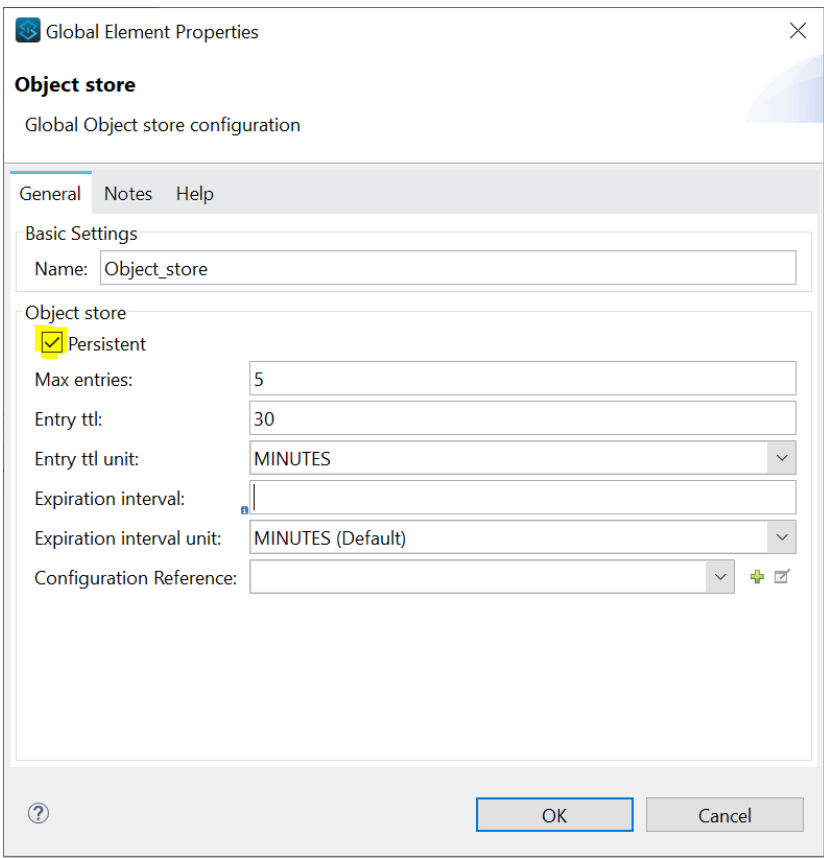Click the 'Max entries:' label

pos(84,379)
